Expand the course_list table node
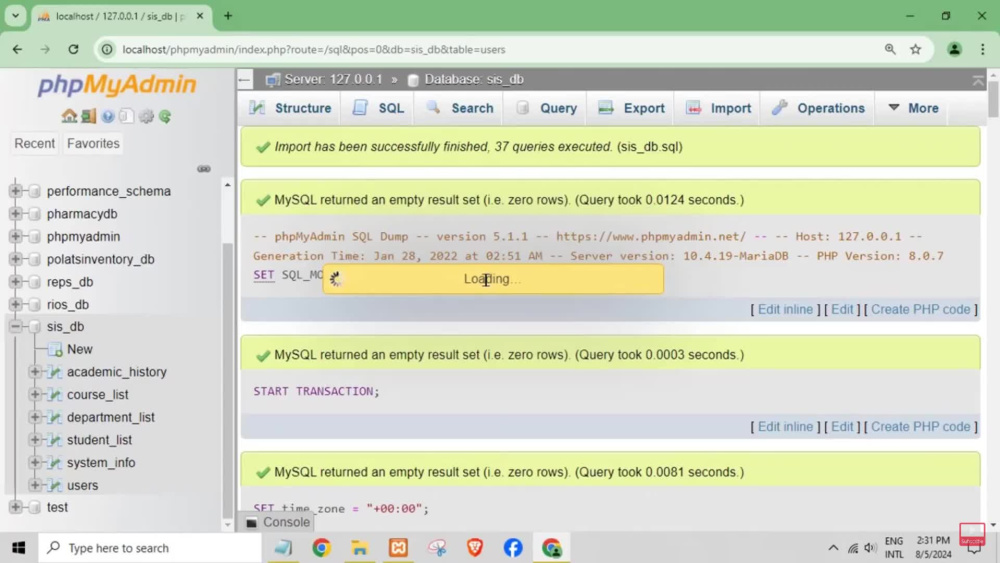 click(x=35, y=395)
